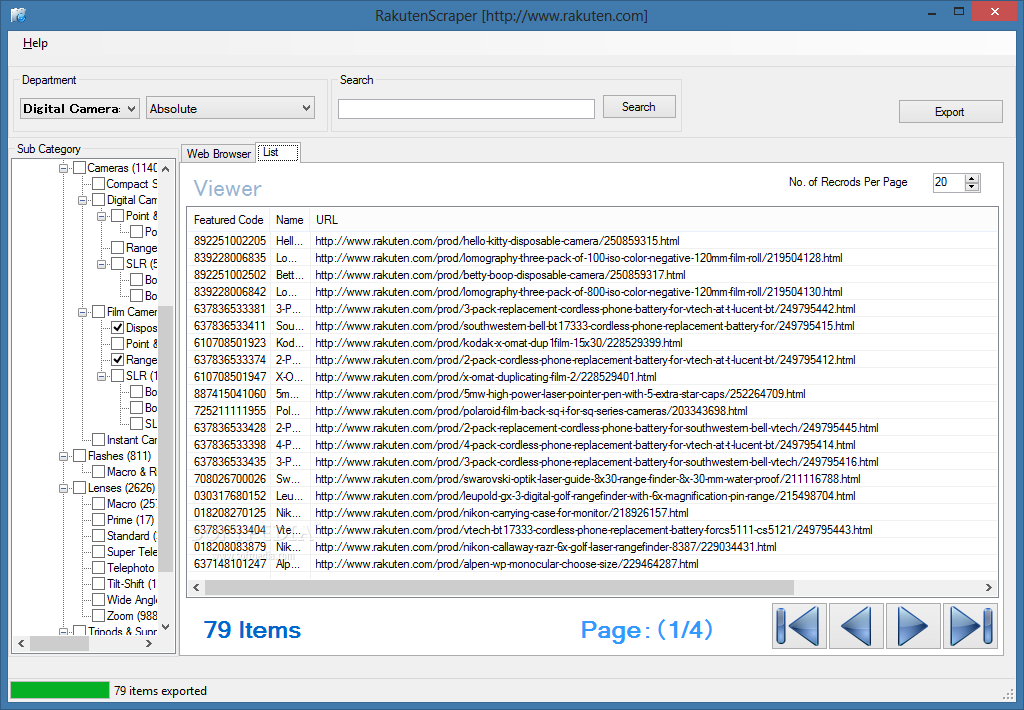Jump to the last results page
The width and height of the screenshot is (1024, 710).
(x=970, y=626)
